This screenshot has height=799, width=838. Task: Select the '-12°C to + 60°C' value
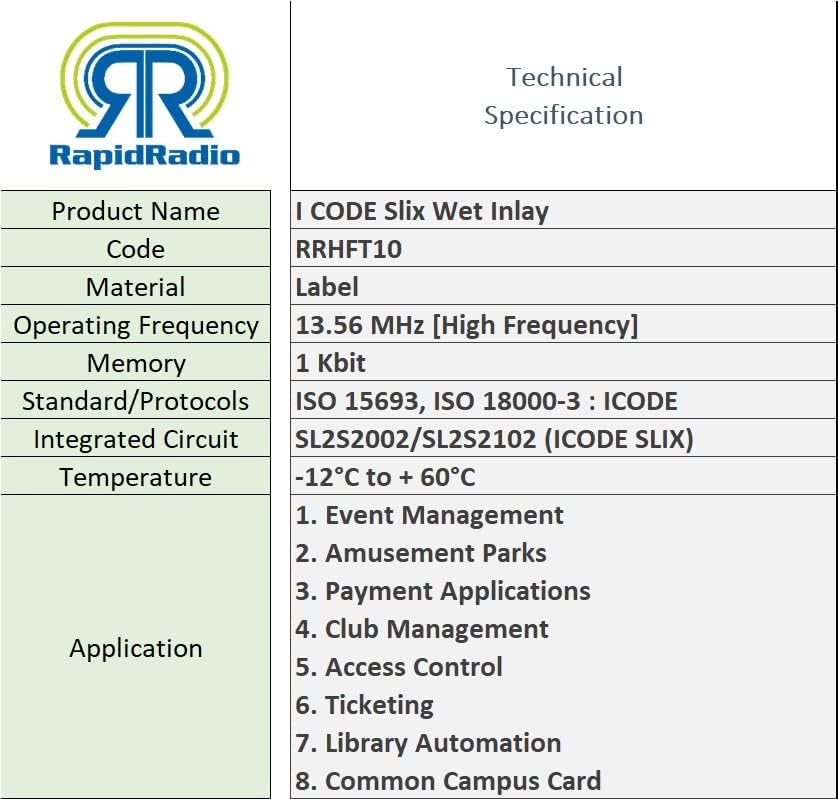385,477
